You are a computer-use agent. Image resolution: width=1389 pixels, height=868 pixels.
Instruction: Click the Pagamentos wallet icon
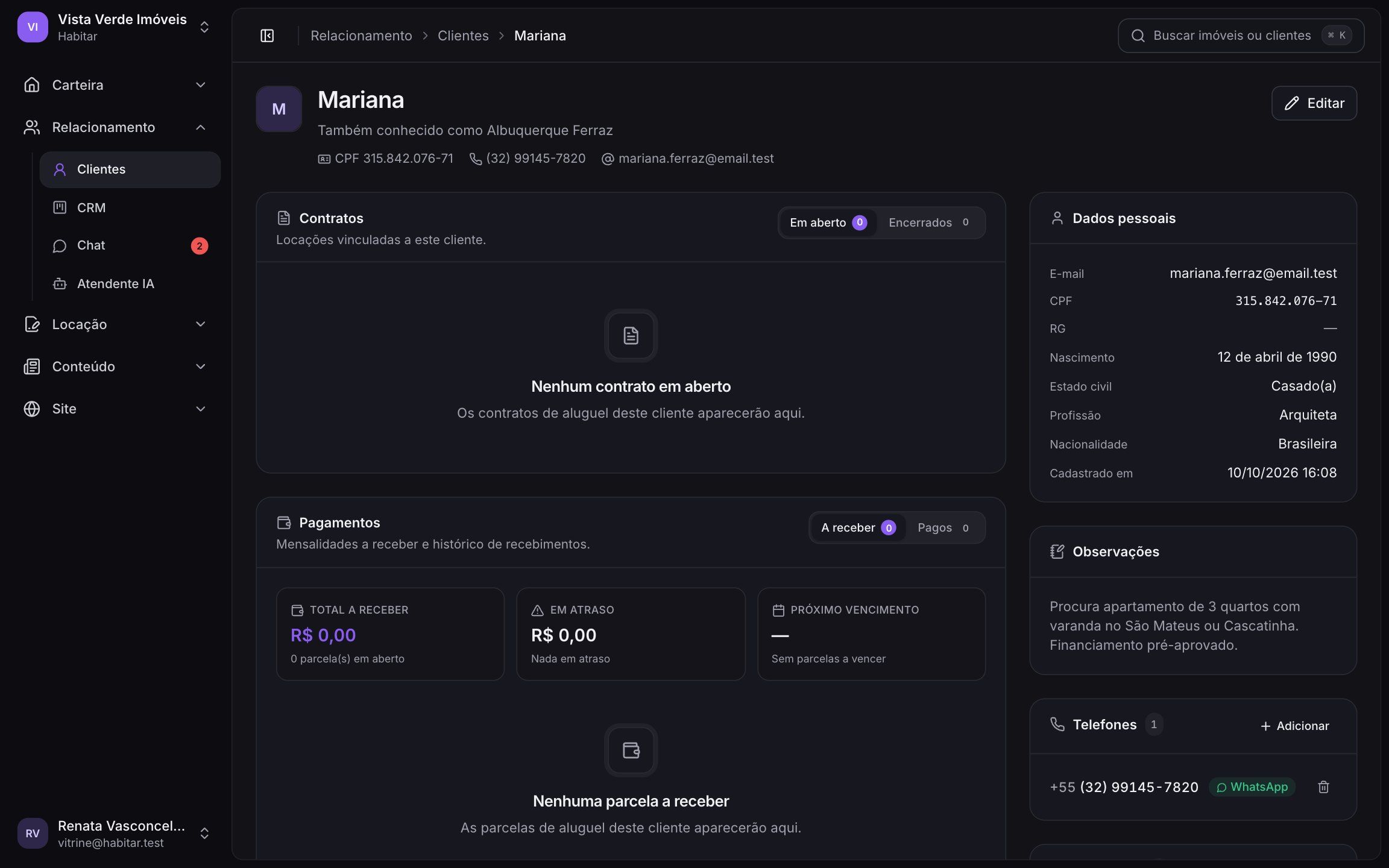coord(283,522)
